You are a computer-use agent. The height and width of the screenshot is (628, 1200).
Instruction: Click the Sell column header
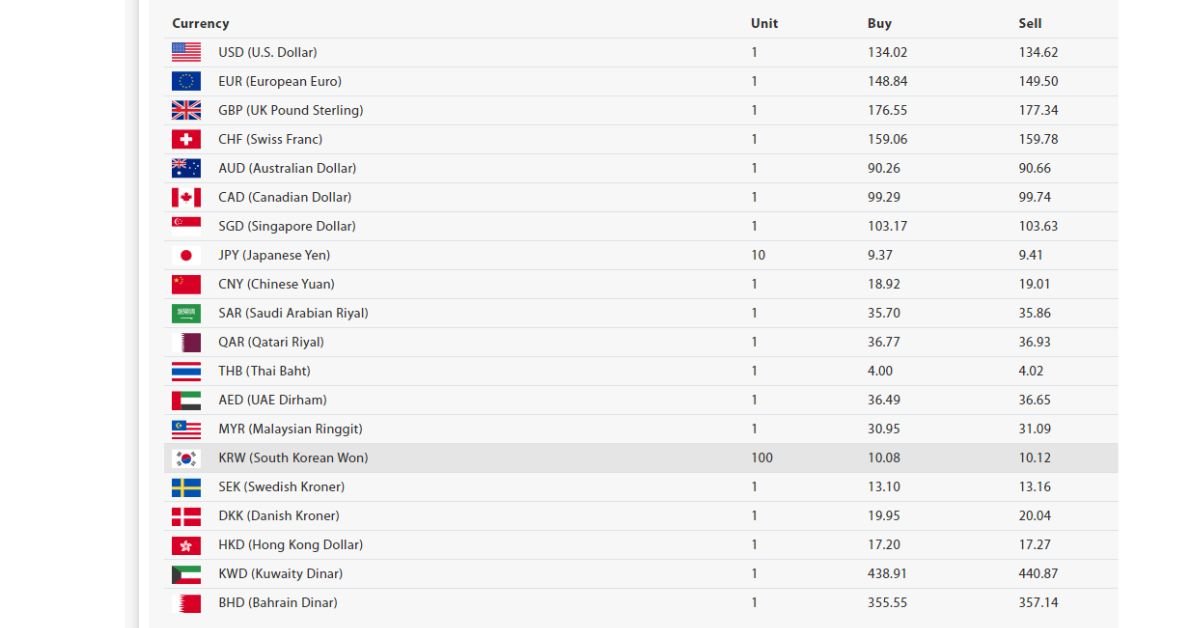click(x=1030, y=23)
